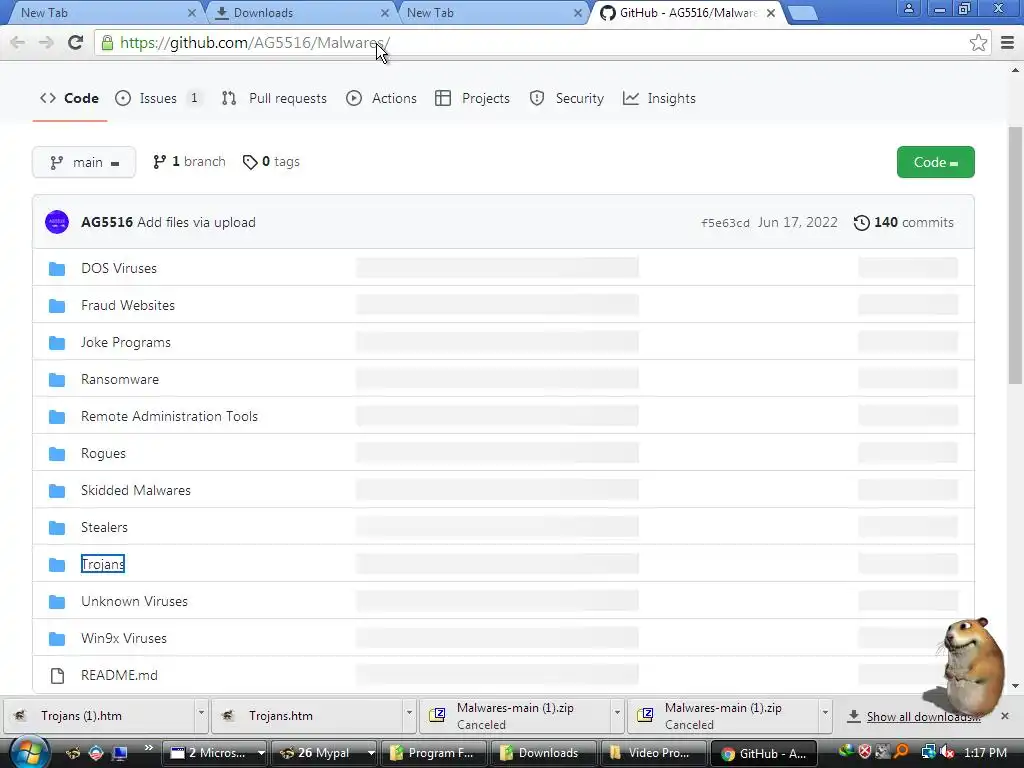The width and height of the screenshot is (1024, 768).
Task: Expand the 2 Microsoft taskbar group arrow
Action: point(261,753)
